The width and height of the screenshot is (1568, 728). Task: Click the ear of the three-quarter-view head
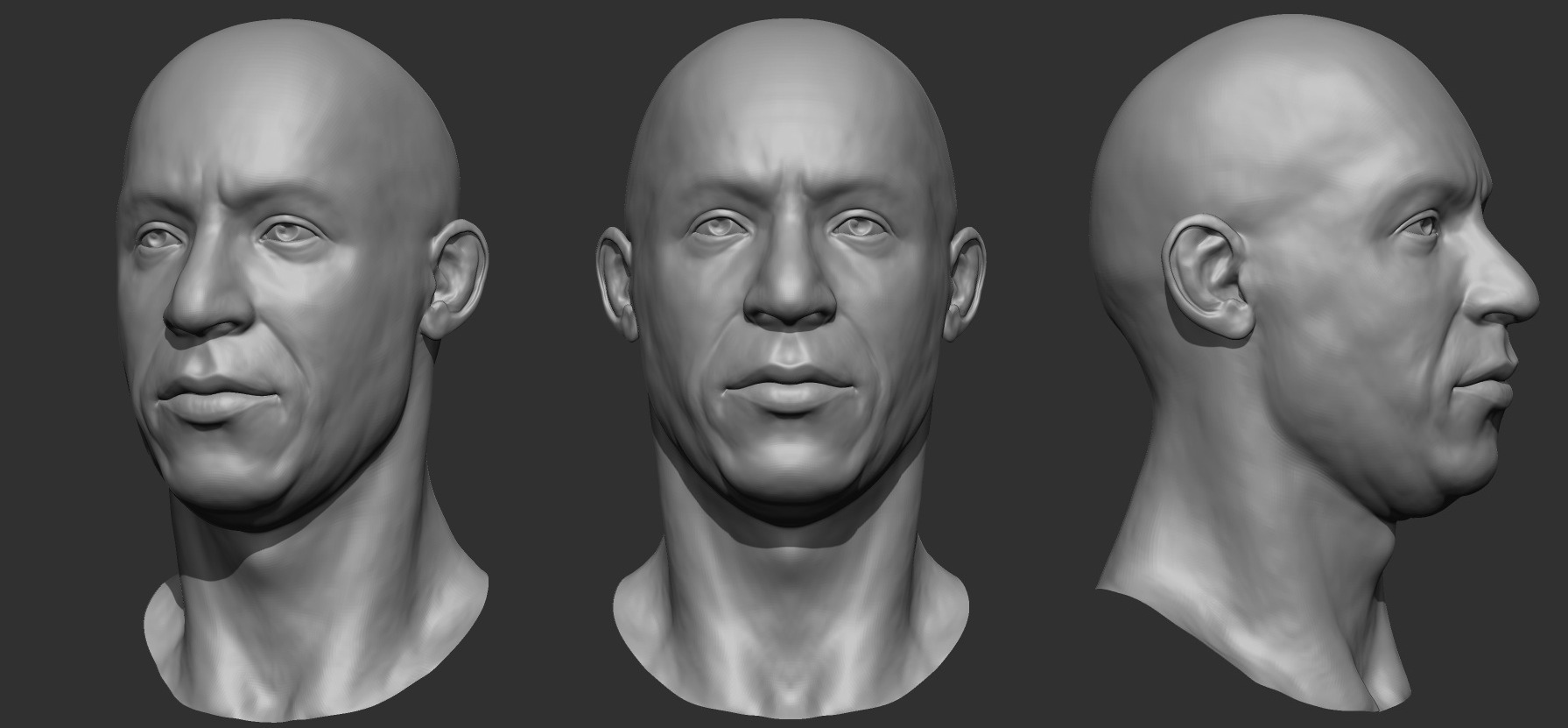pos(455,279)
